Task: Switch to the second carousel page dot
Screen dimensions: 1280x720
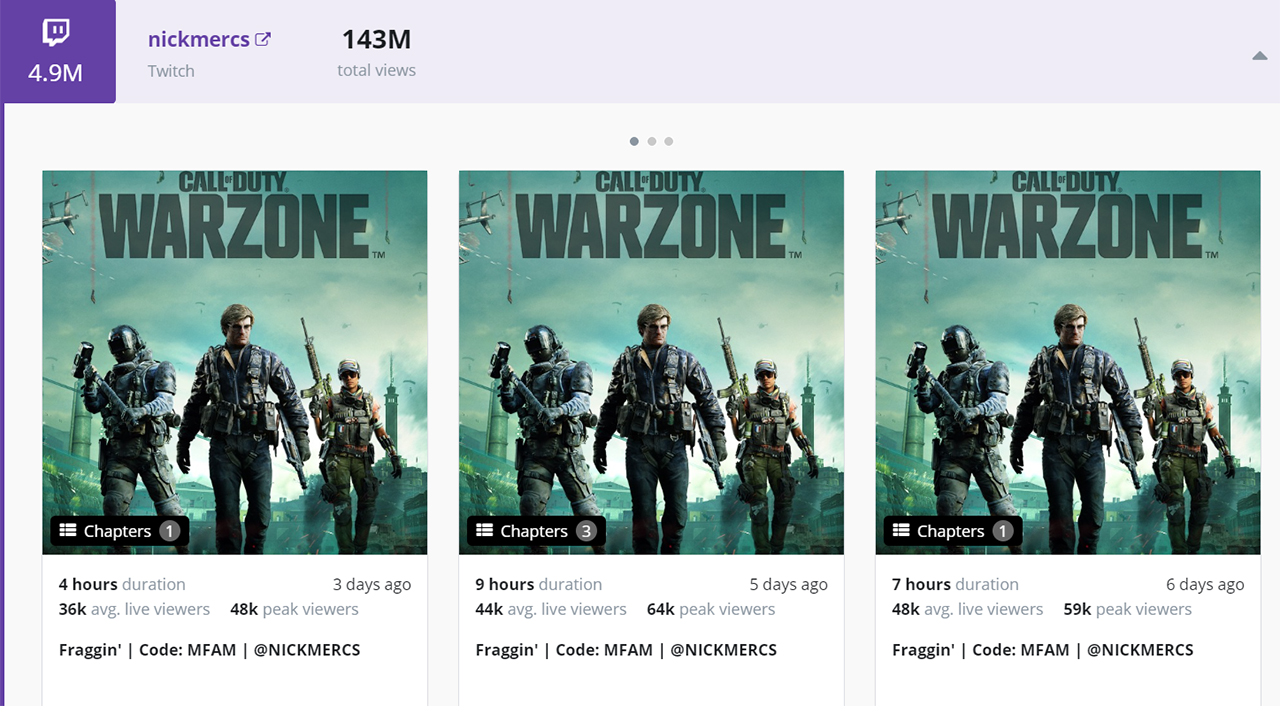Action: [651, 141]
